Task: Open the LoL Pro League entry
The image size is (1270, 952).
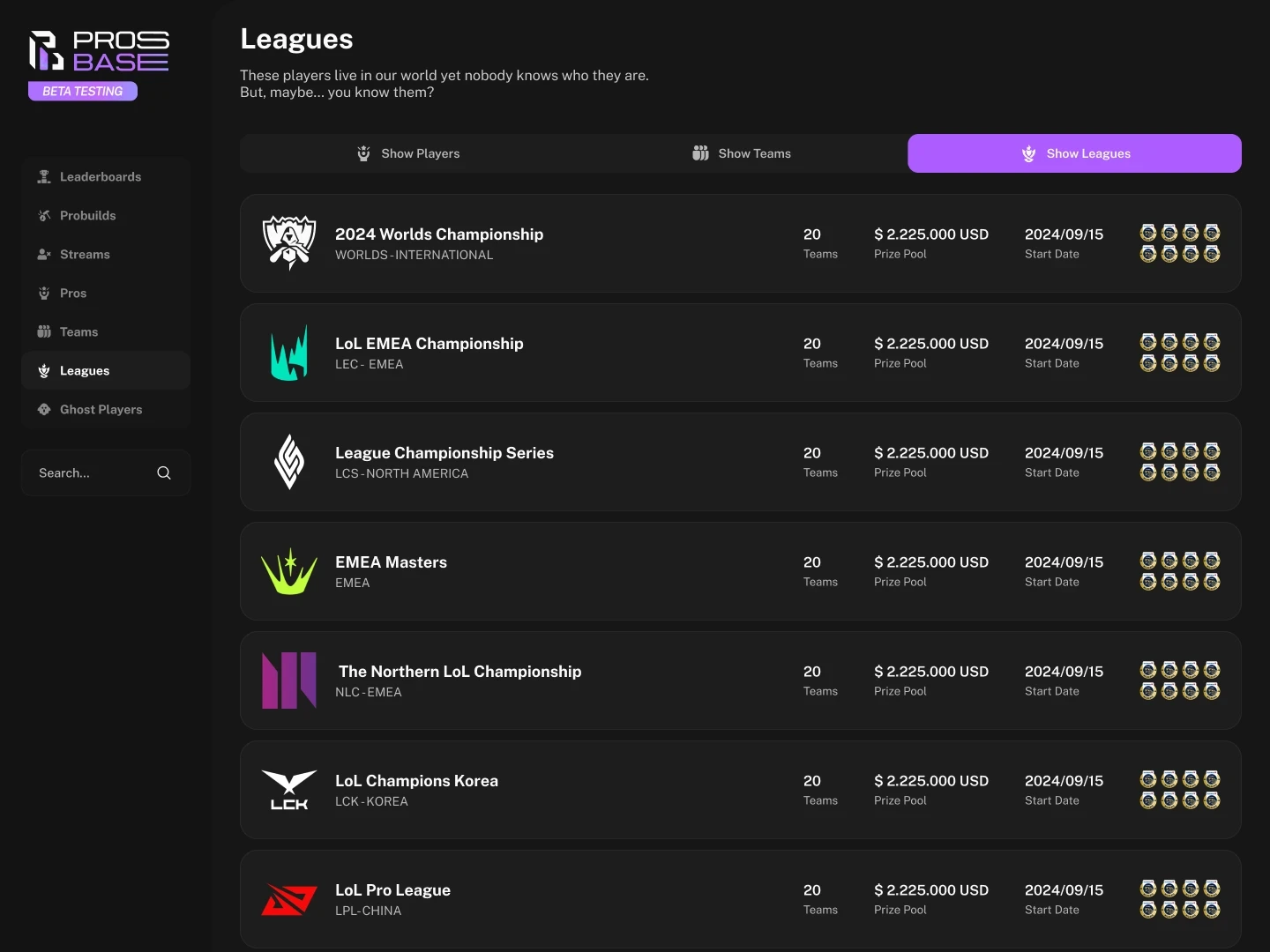Action: click(x=741, y=899)
